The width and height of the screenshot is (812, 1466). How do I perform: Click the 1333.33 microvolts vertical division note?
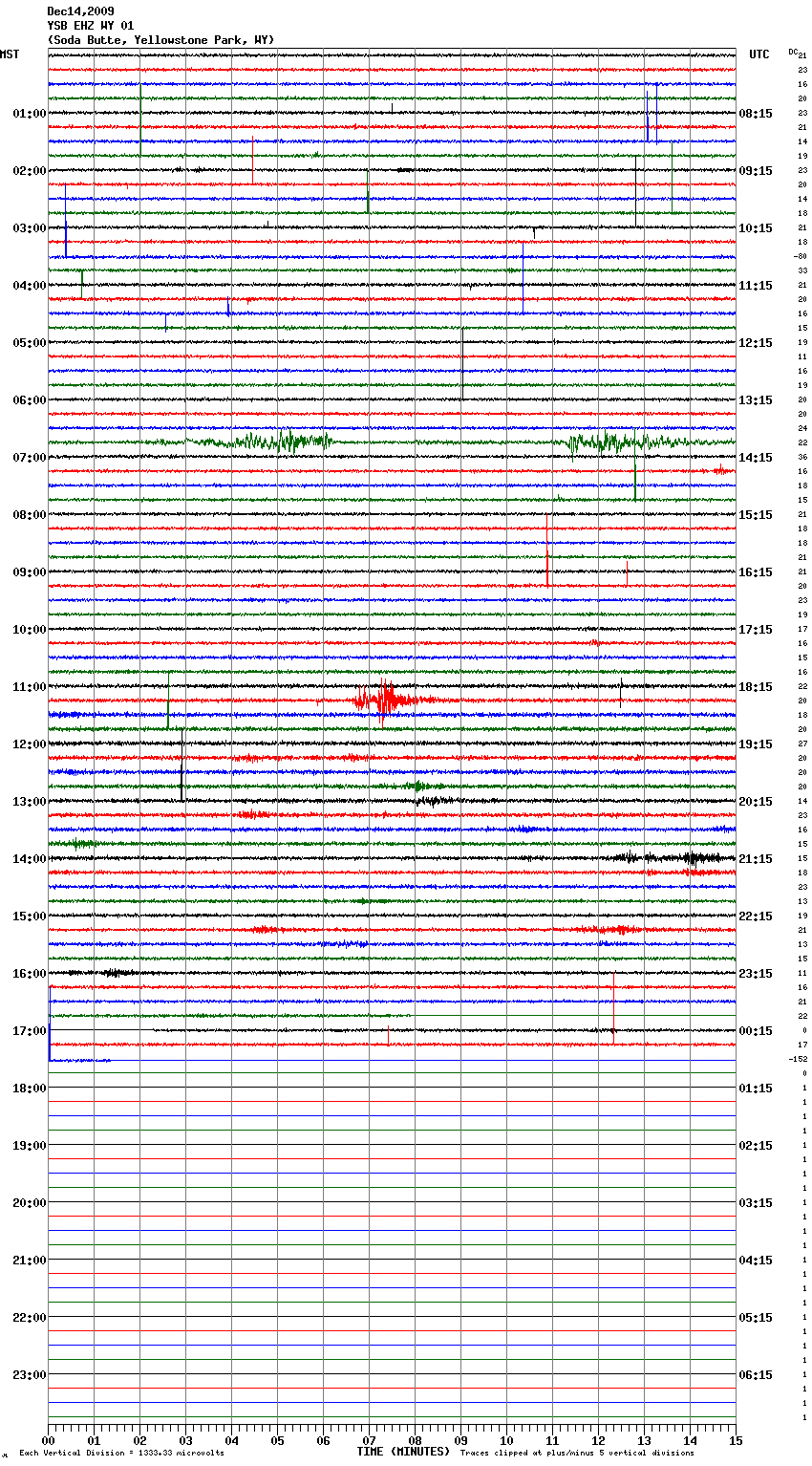122,1454
